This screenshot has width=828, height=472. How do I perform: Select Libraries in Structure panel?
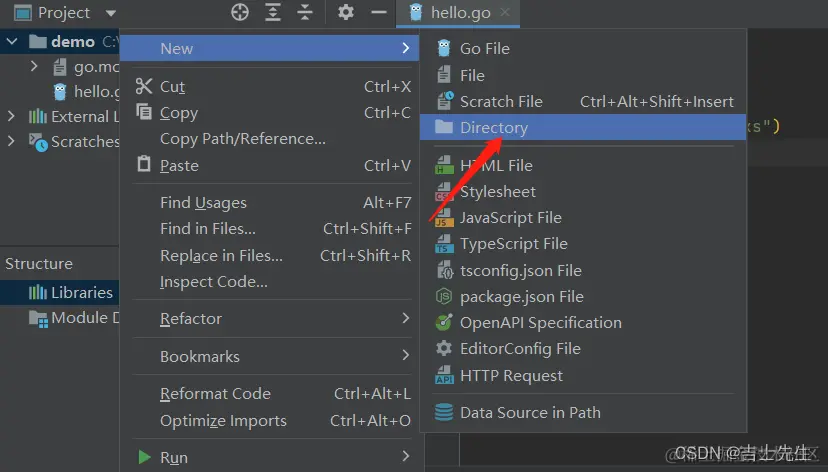point(59,292)
